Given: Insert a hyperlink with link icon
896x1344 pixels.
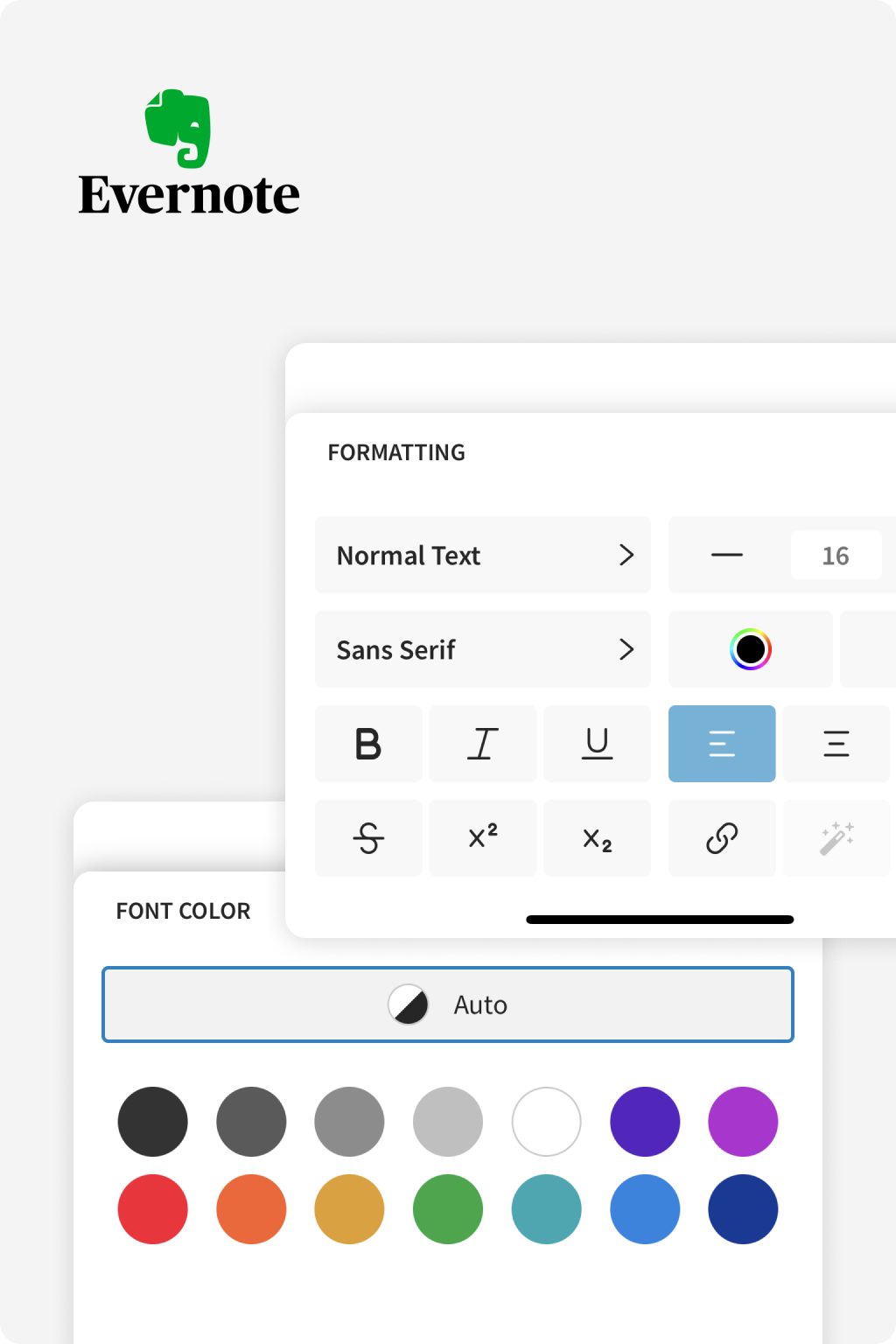Looking at the screenshot, I should [722, 838].
